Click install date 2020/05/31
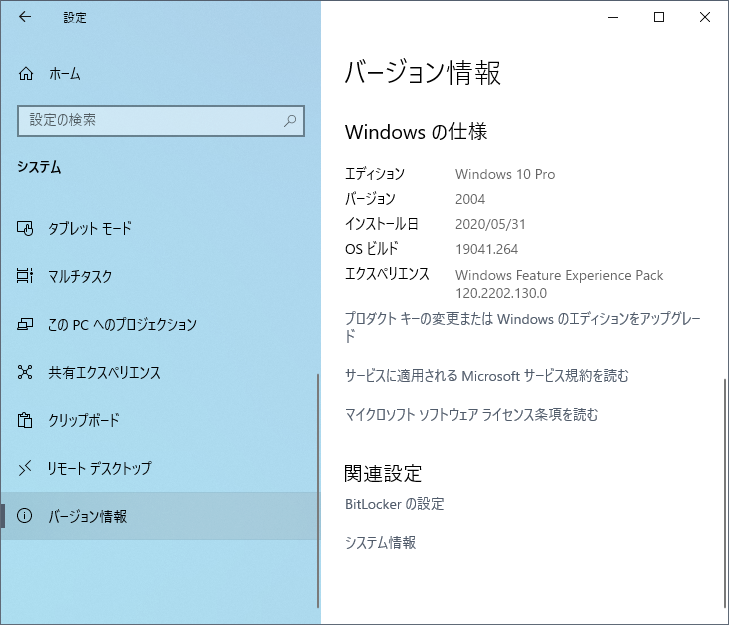 tap(490, 225)
